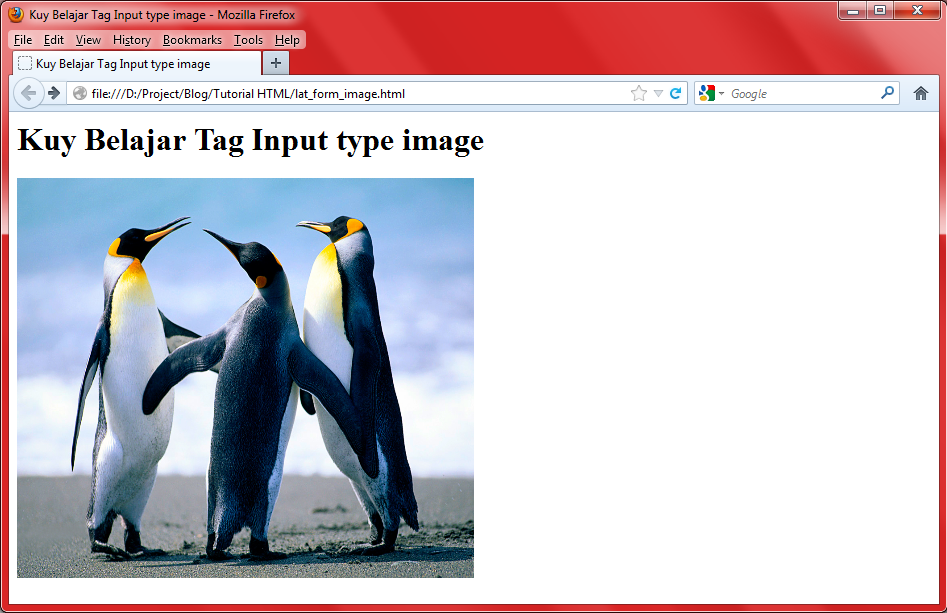
Task: Open the History menu
Action: click(x=131, y=40)
